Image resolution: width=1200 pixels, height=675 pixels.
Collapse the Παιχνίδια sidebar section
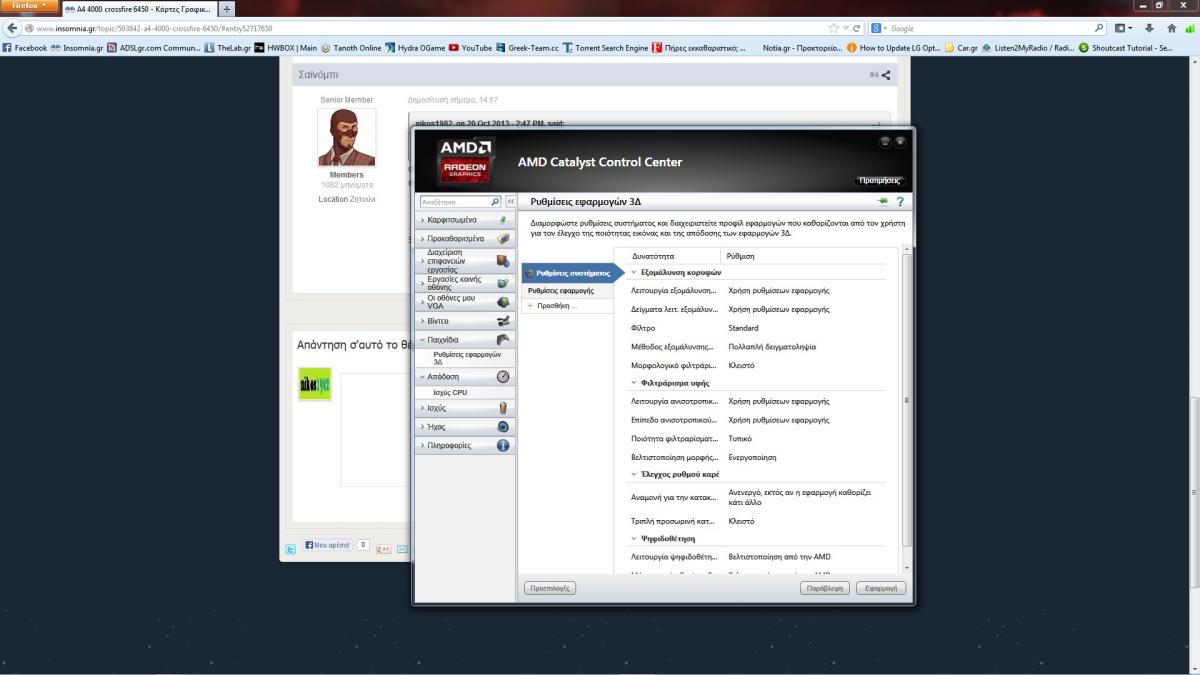[422, 340]
